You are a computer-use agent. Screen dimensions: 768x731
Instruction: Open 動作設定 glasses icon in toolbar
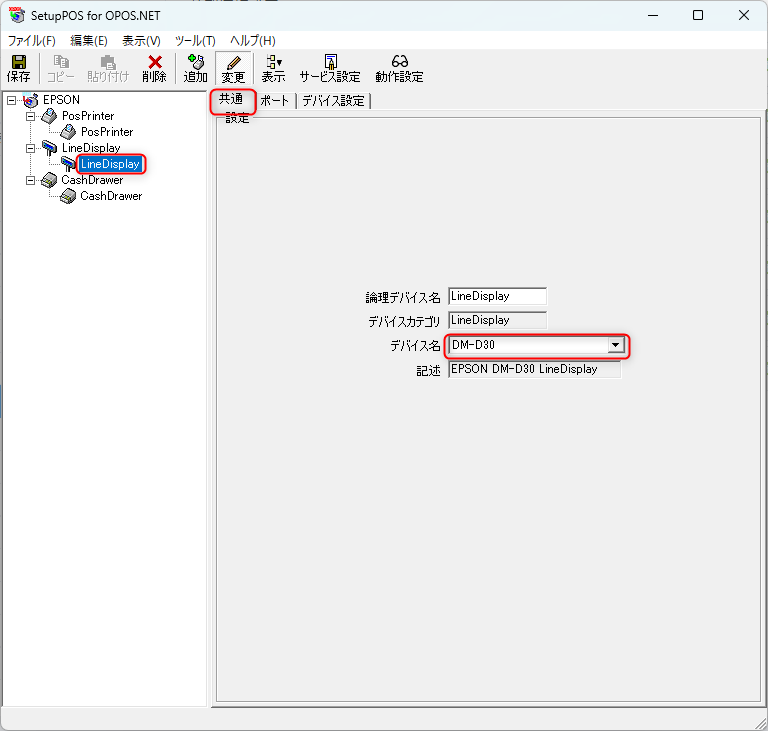click(399, 61)
